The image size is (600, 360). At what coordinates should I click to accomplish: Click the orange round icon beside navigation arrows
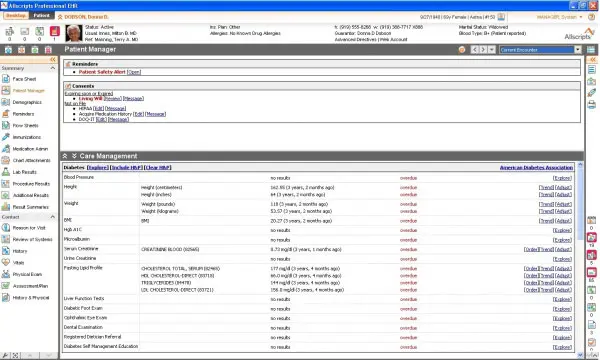click(462, 50)
